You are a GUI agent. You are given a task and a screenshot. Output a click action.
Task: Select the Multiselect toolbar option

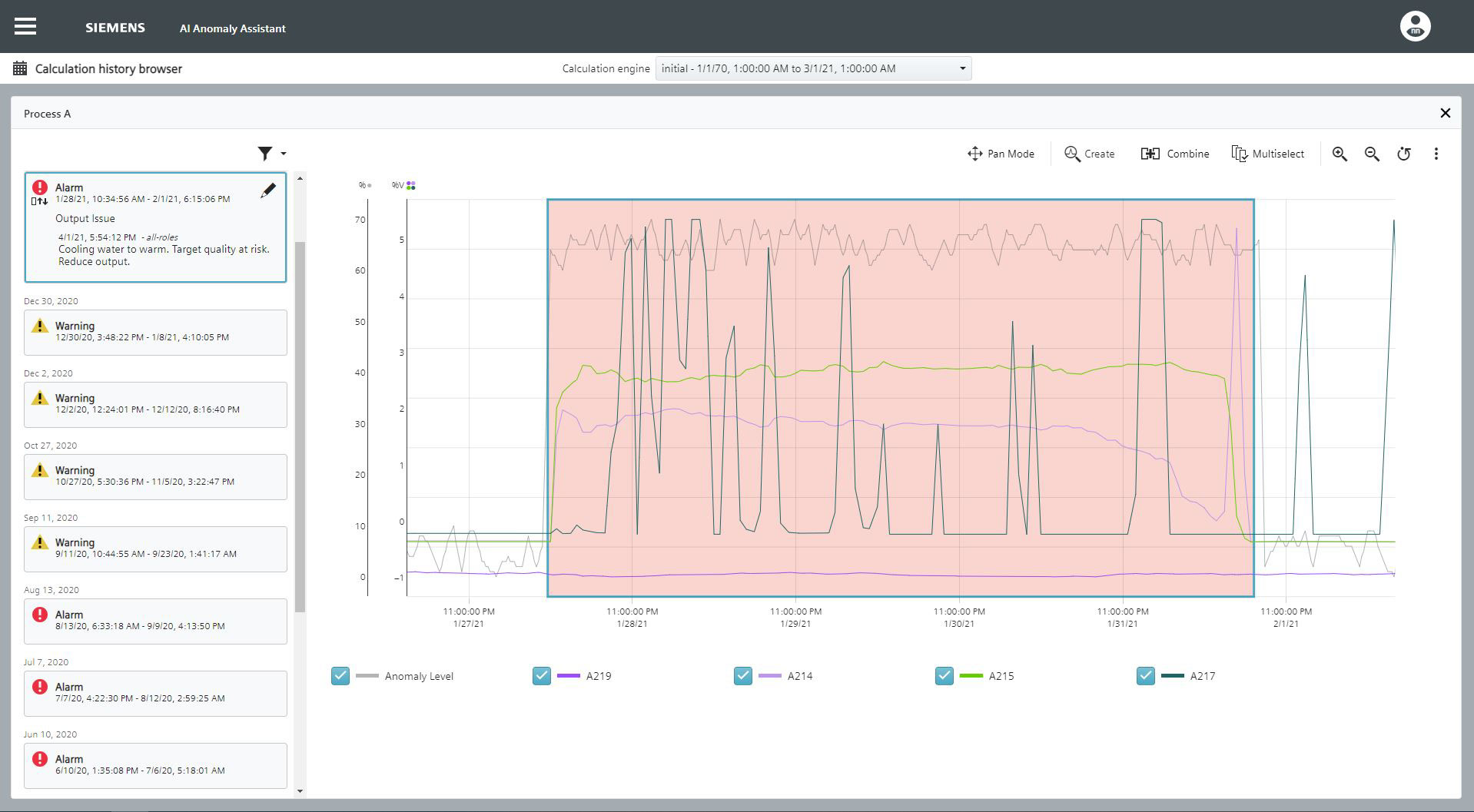click(x=1267, y=154)
